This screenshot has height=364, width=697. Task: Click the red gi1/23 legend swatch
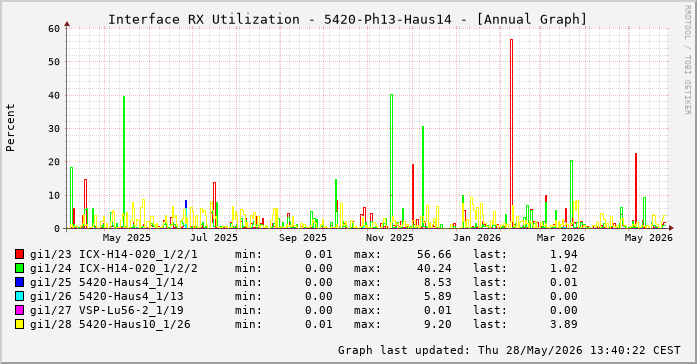pyautogui.click(x=19, y=254)
